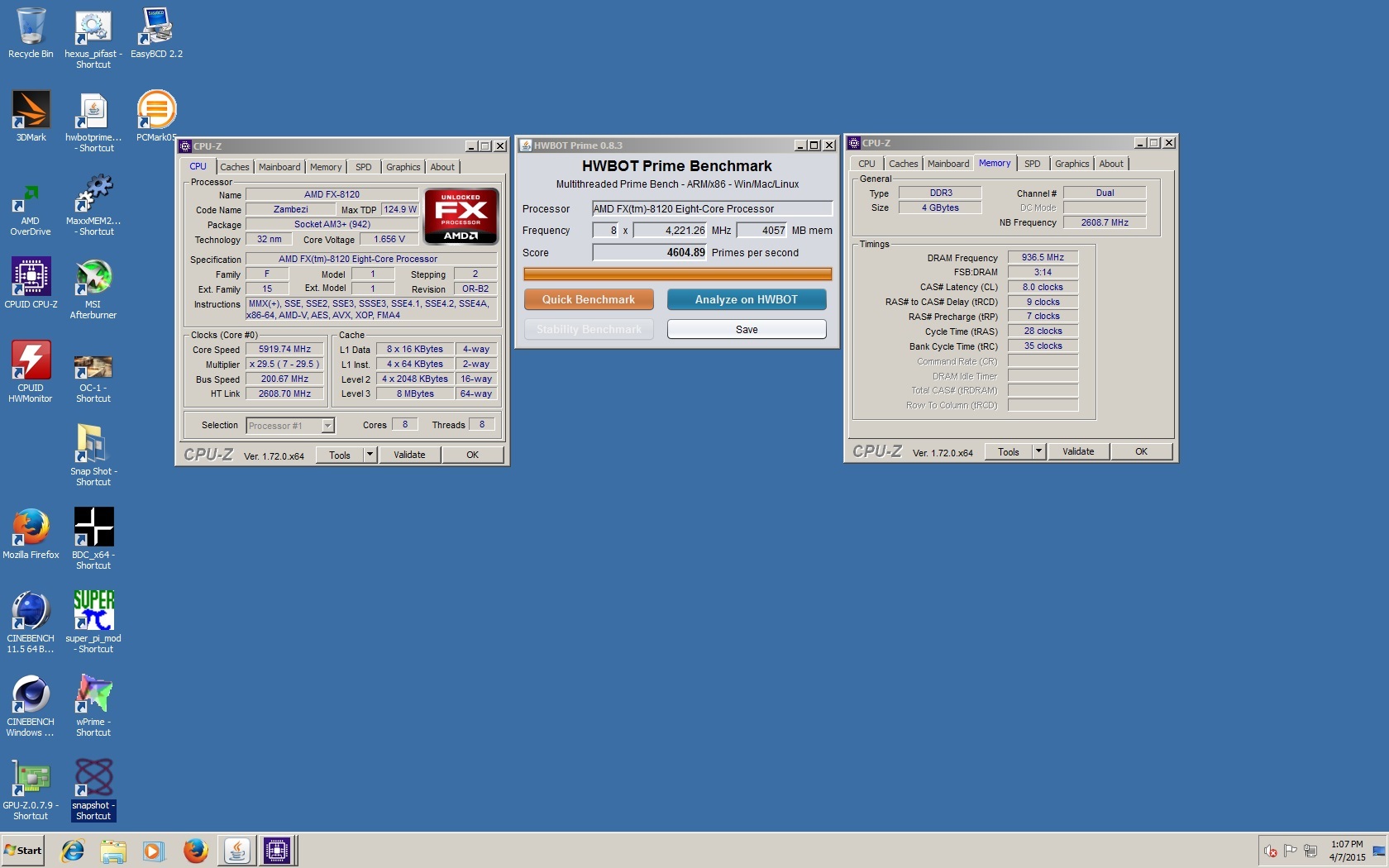
Task: Open the Memory tab in left CPU-Z
Action: [x=326, y=167]
